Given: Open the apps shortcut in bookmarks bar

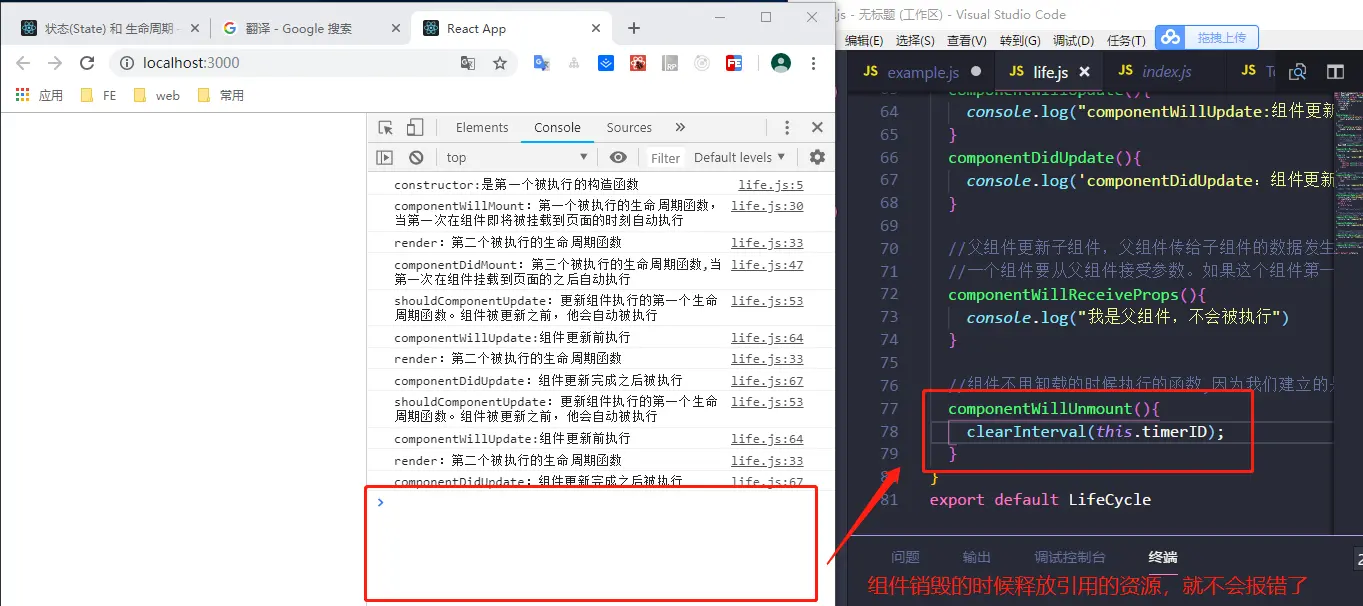Looking at the screenshot, I should pyautogui.click(x=40, y=95).
